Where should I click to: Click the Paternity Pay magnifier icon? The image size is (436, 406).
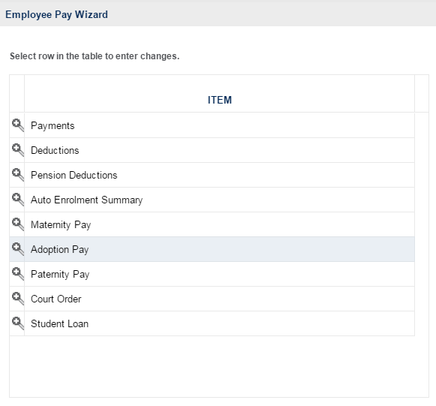tap(18, 274)
